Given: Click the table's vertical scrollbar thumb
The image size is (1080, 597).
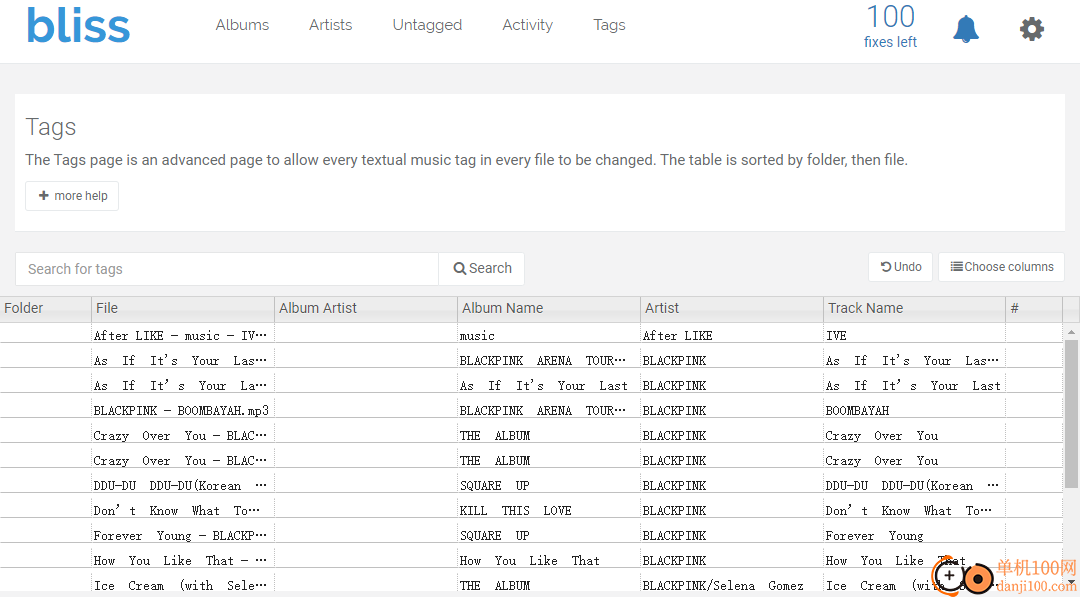Looking at the screenshot, I should [1071, 413].
